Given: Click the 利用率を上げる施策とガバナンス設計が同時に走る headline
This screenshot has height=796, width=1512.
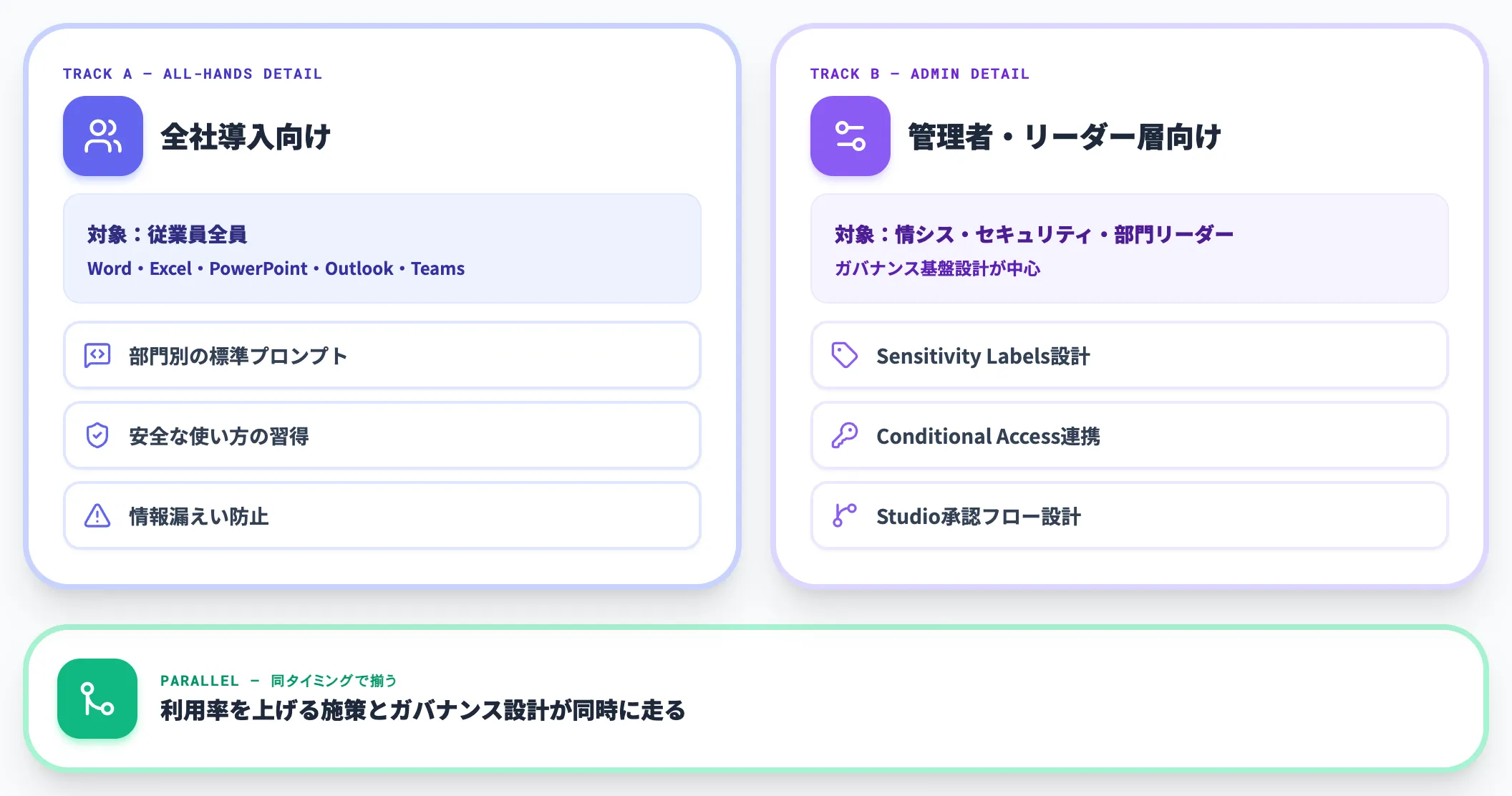Looking at the screenshot, I should click(x=423, y=710).
